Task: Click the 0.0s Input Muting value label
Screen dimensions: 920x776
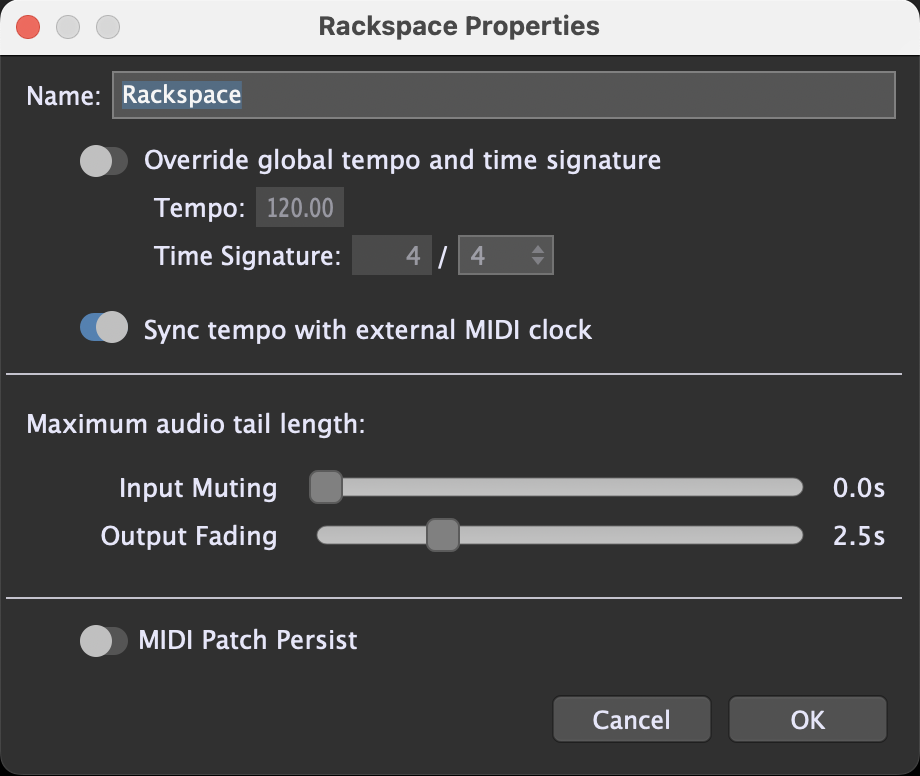Action: tap(859, 488)
